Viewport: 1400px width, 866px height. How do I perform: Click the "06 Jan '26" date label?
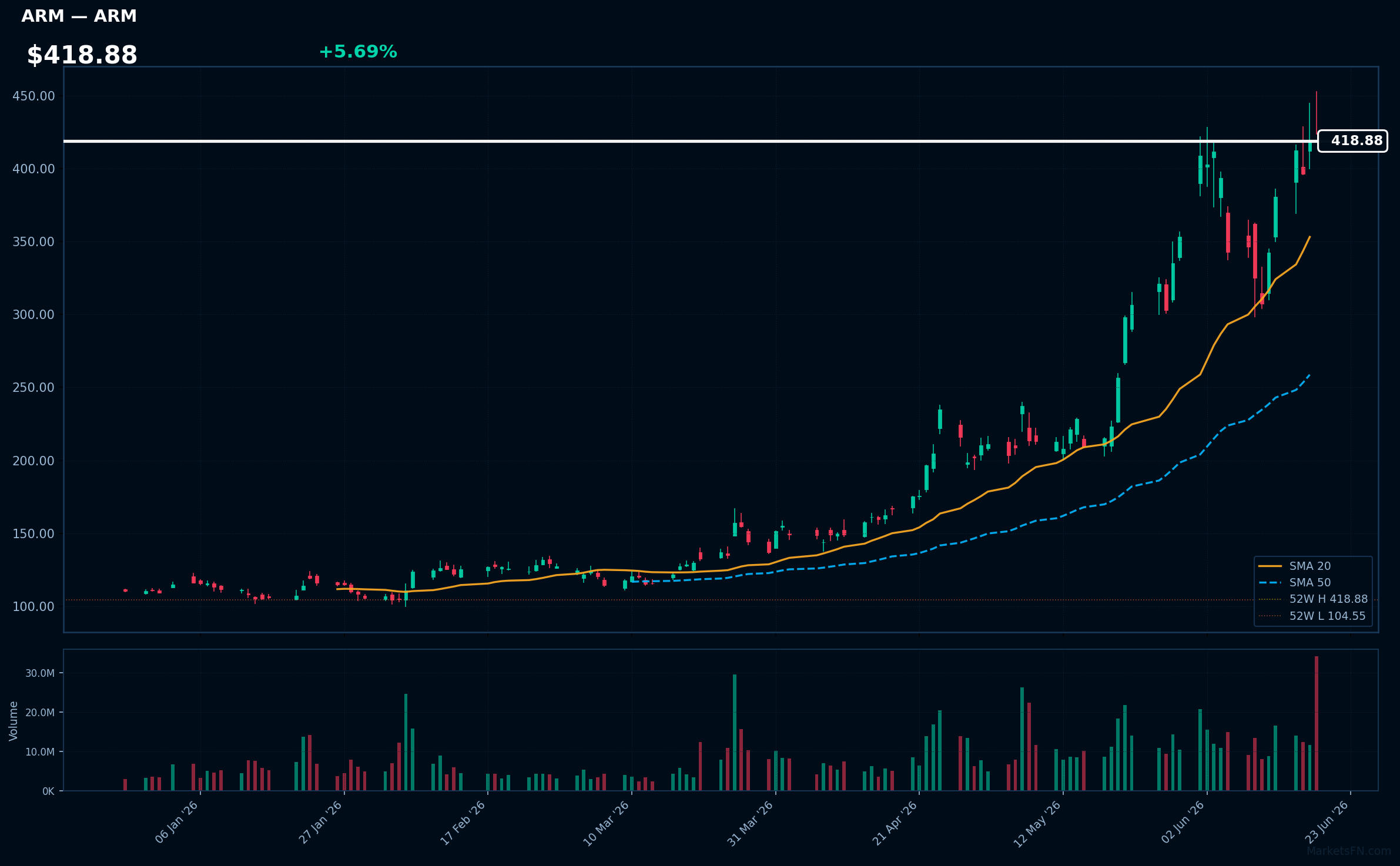pyautogui.click(x=176, y=823)
